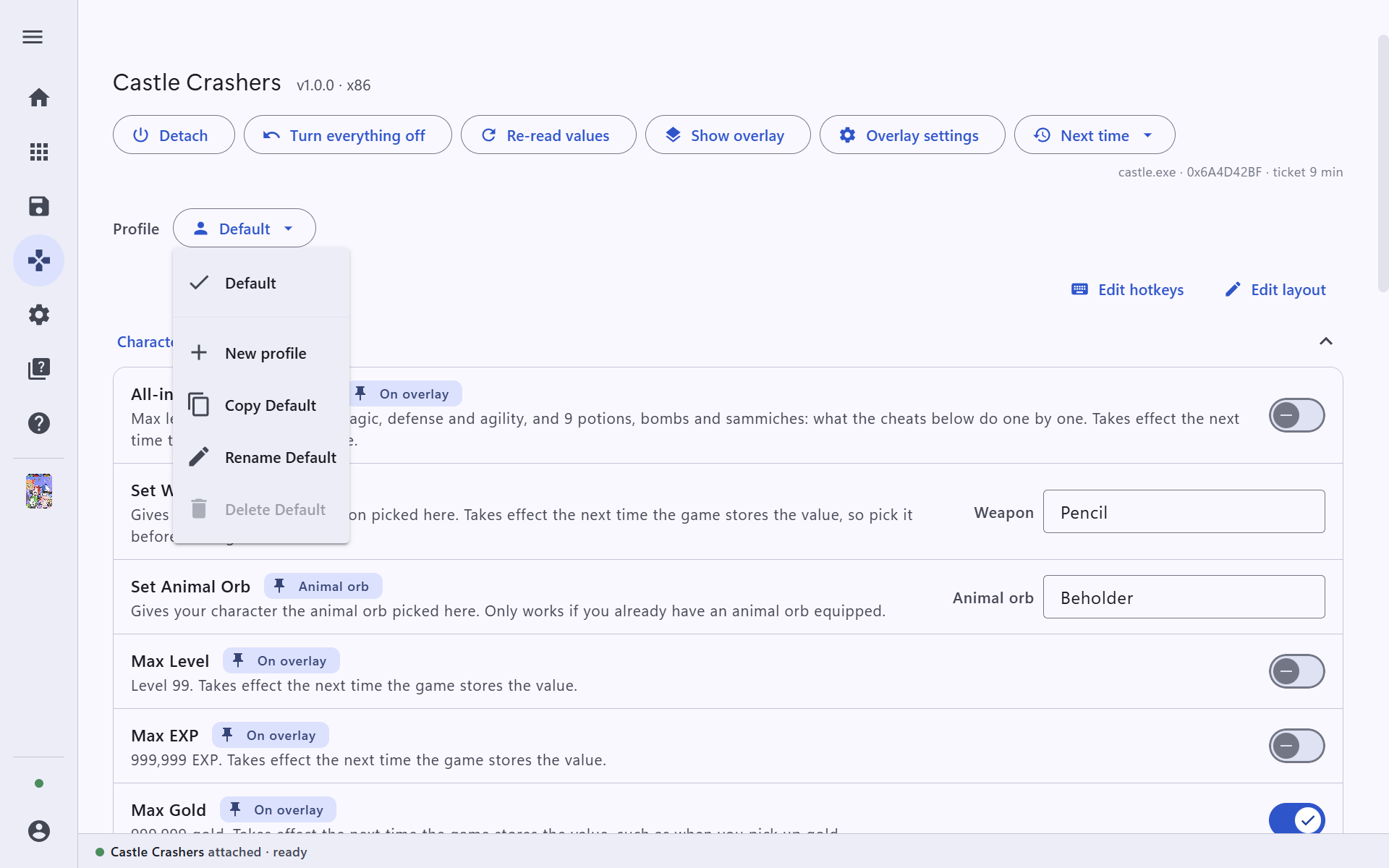This screenshot has height=868, width=1389.
Task: Open the library help book icon
Action: click(x=39, y=369)
